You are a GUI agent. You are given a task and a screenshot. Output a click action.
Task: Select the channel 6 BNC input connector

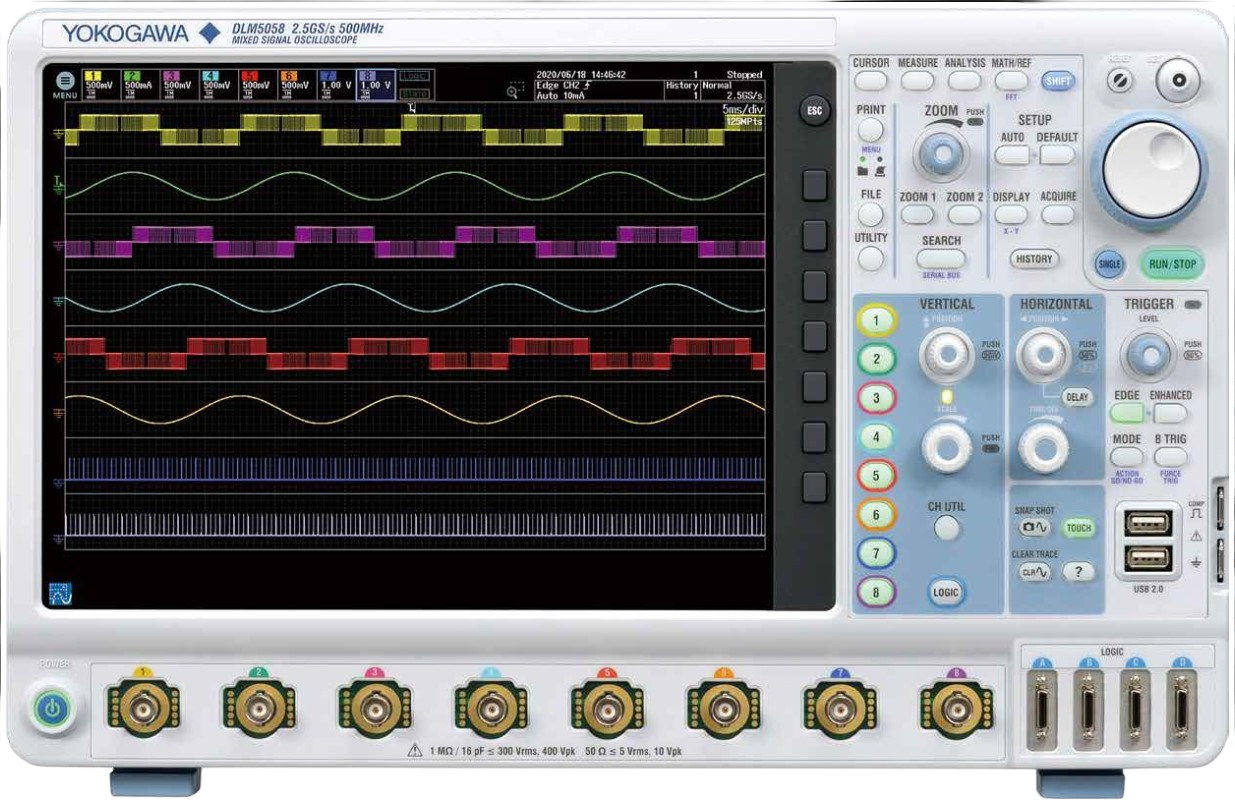point(723,710)
